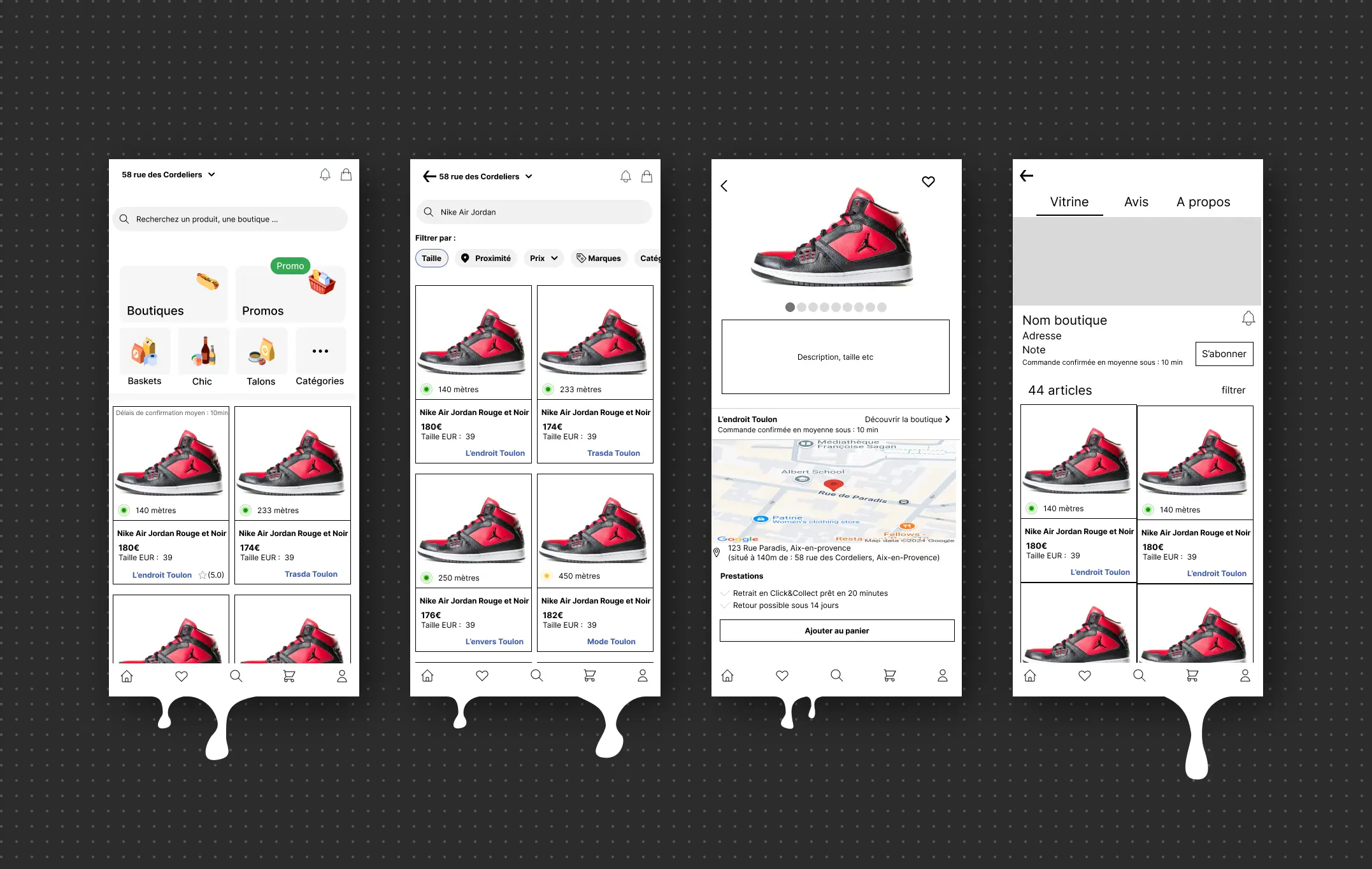Expand address dropdown on first home screen
1372x869 pixels.
[x=211, y=174]
